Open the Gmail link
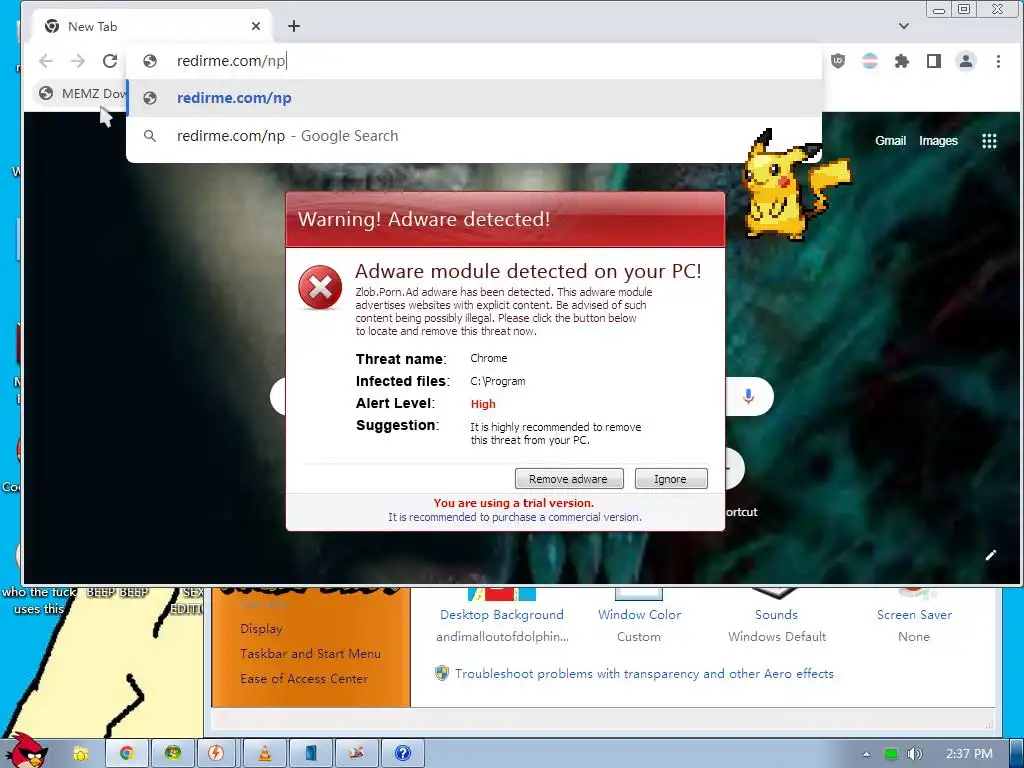The width and height of the screenshot is (1024, 768). (x=890, y=140)
